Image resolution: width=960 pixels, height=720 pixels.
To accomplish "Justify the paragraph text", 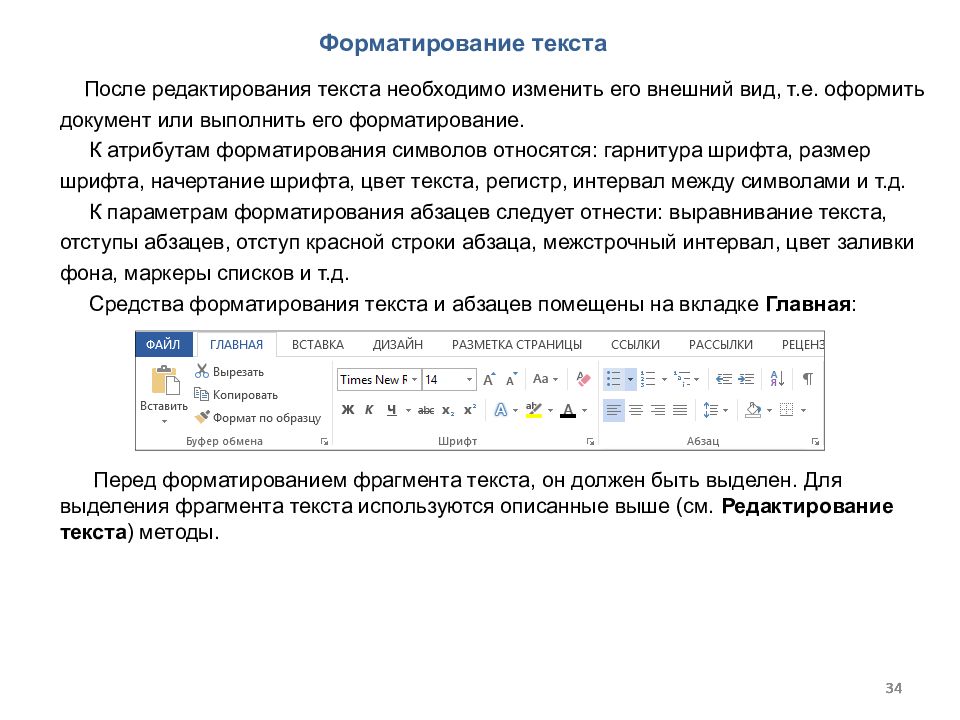I will click(x=680, y=410).
